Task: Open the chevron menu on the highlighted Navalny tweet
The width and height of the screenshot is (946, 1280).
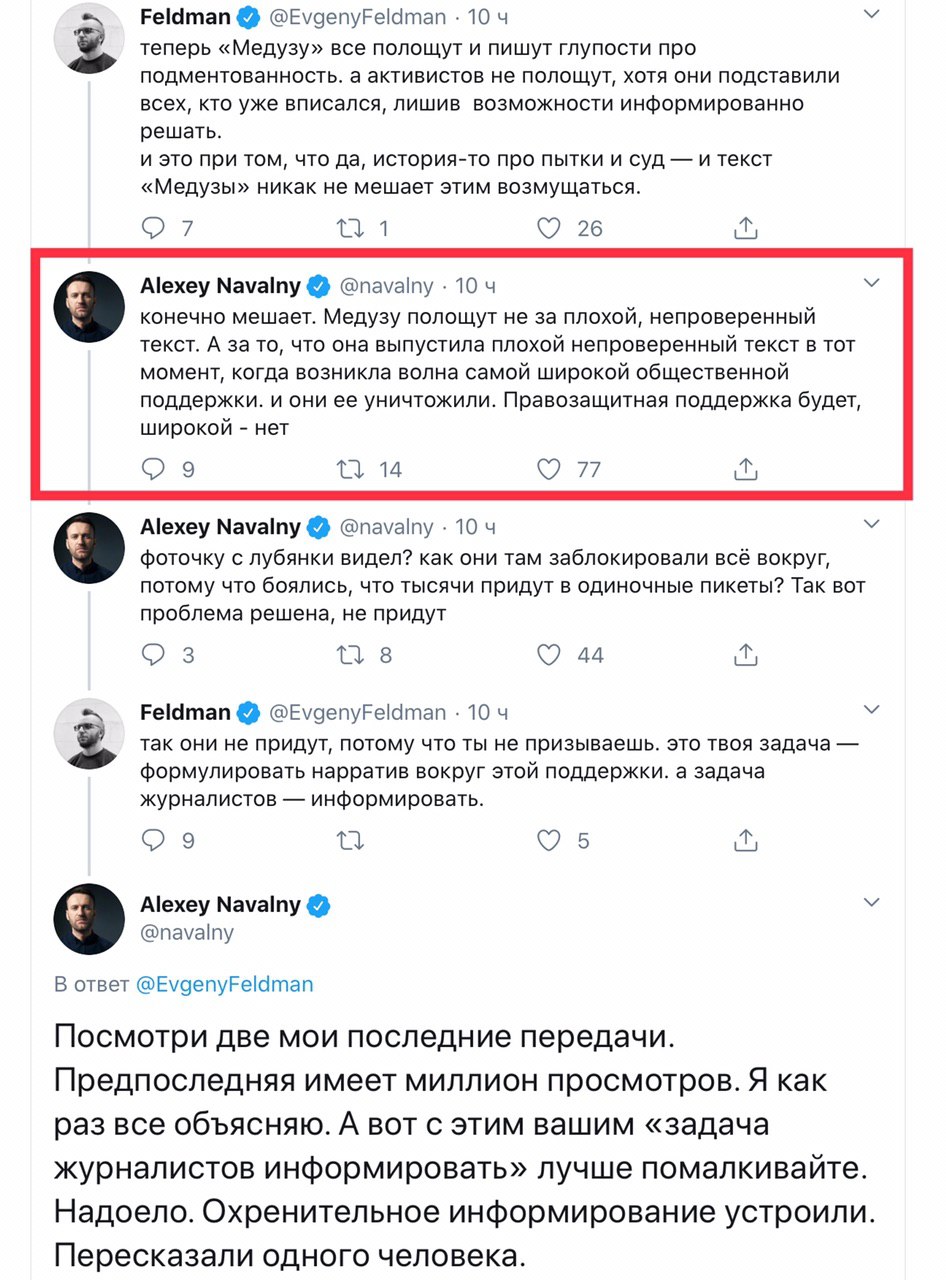Action: (x=872, y=284)
